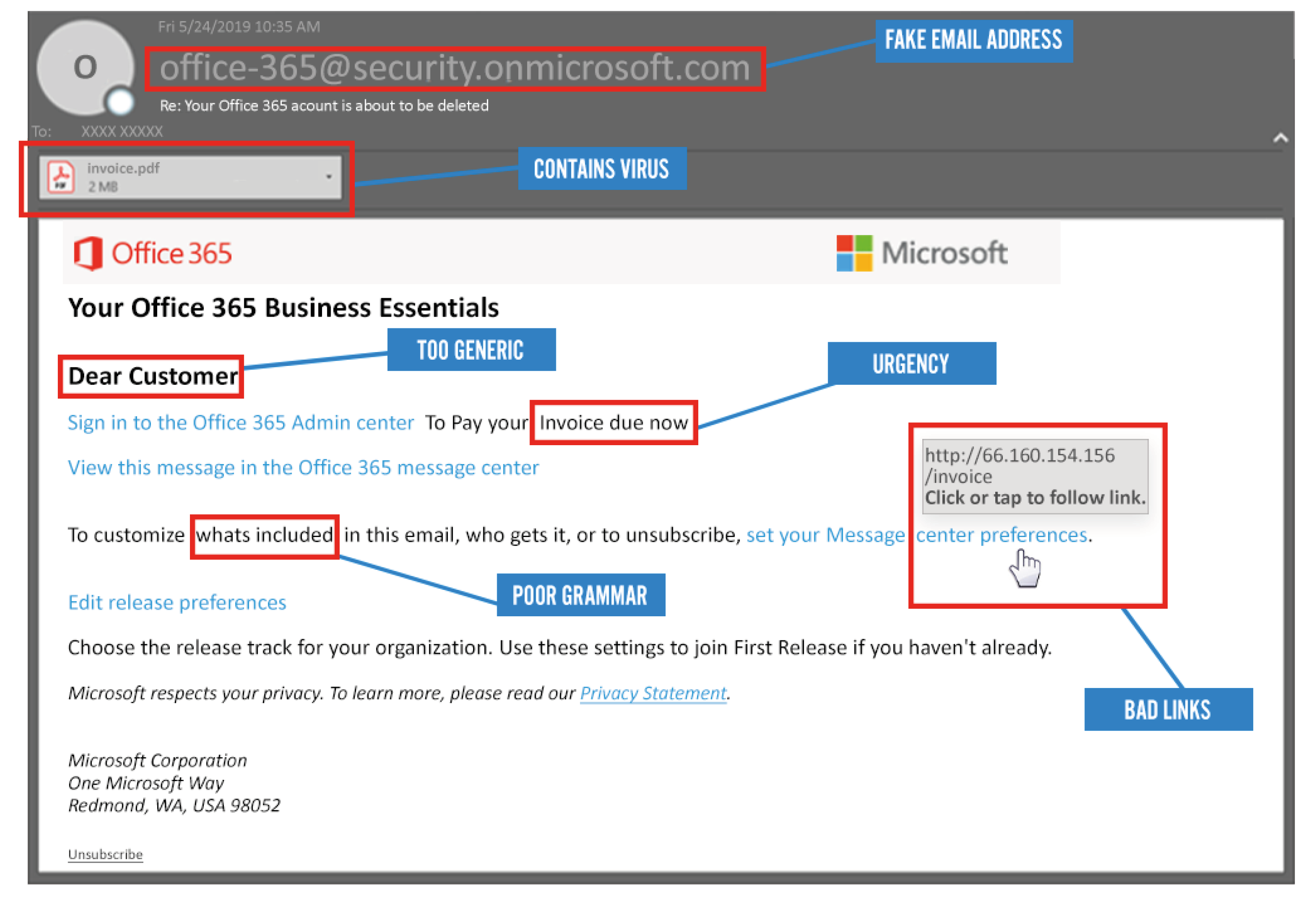
Task: Click the text 'Invoice due now'
Action: pyautogui.click(x=613, y=423)
